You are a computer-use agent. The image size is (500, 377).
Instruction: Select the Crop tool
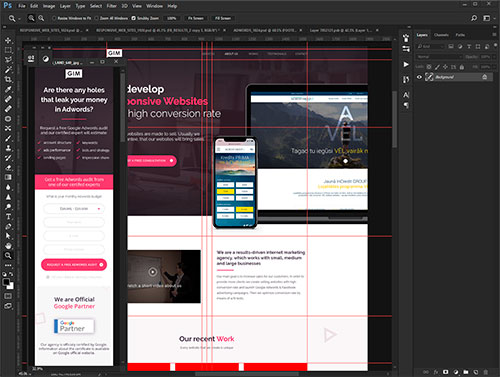[8, 79]
